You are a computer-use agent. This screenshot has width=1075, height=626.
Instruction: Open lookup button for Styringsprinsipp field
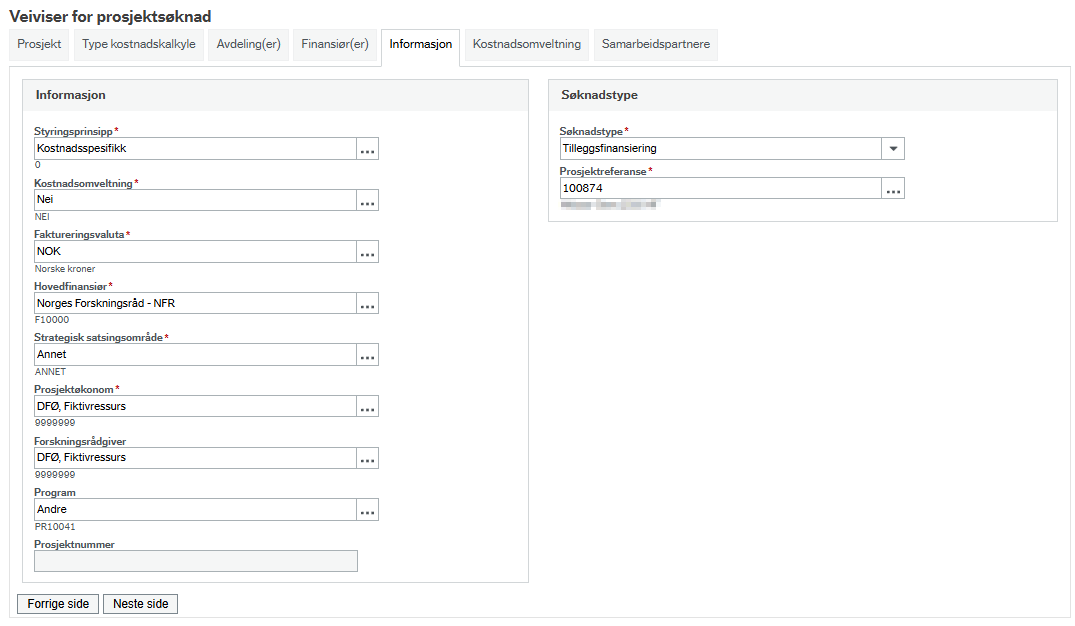point(367,149)
